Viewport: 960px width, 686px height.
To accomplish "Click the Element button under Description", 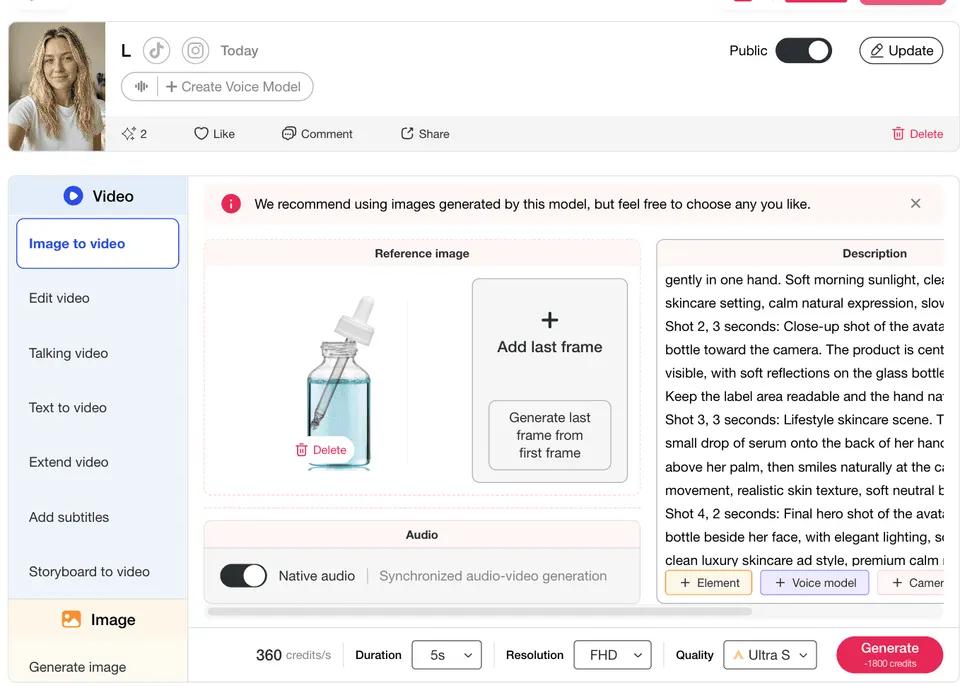I will pos(708,582).
